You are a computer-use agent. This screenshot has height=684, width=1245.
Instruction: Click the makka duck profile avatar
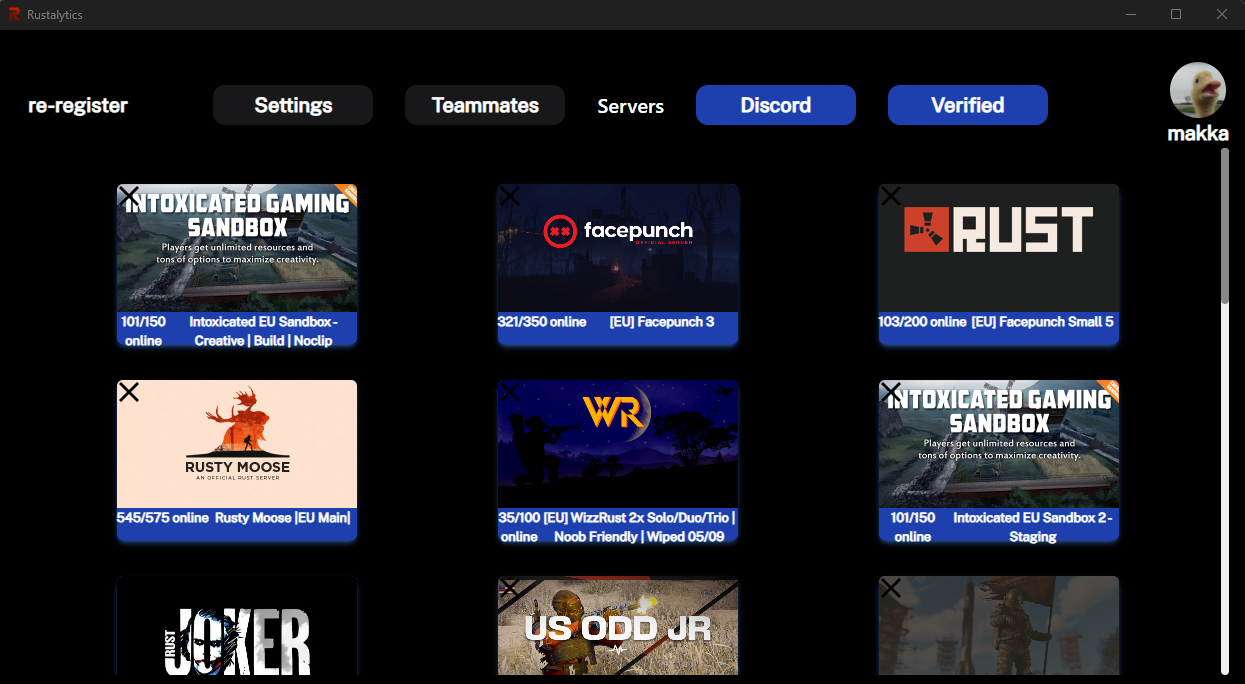tap(1198, 91)
